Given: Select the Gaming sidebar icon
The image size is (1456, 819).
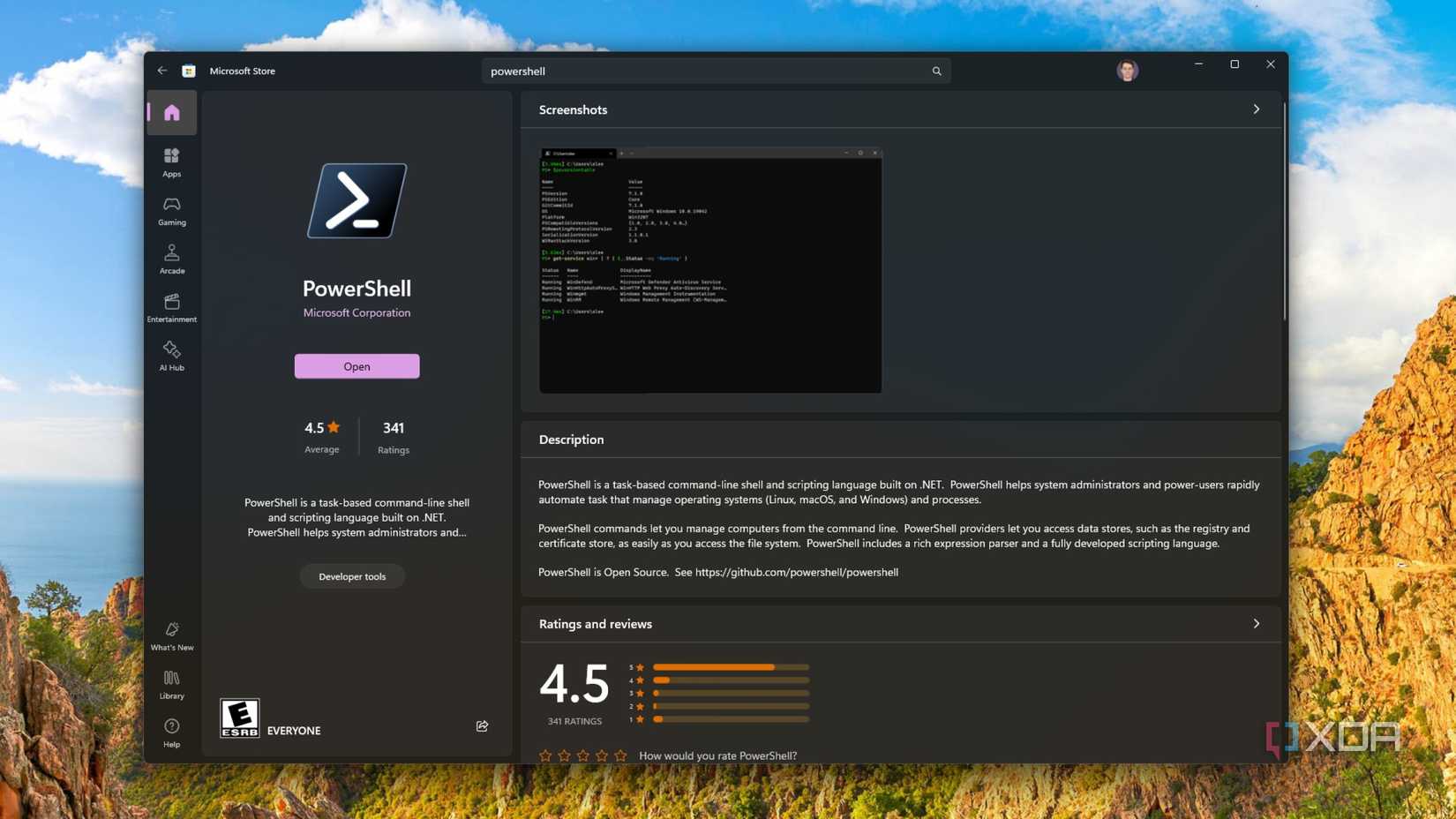Looking at the screenshot, I should pos(171,211).
